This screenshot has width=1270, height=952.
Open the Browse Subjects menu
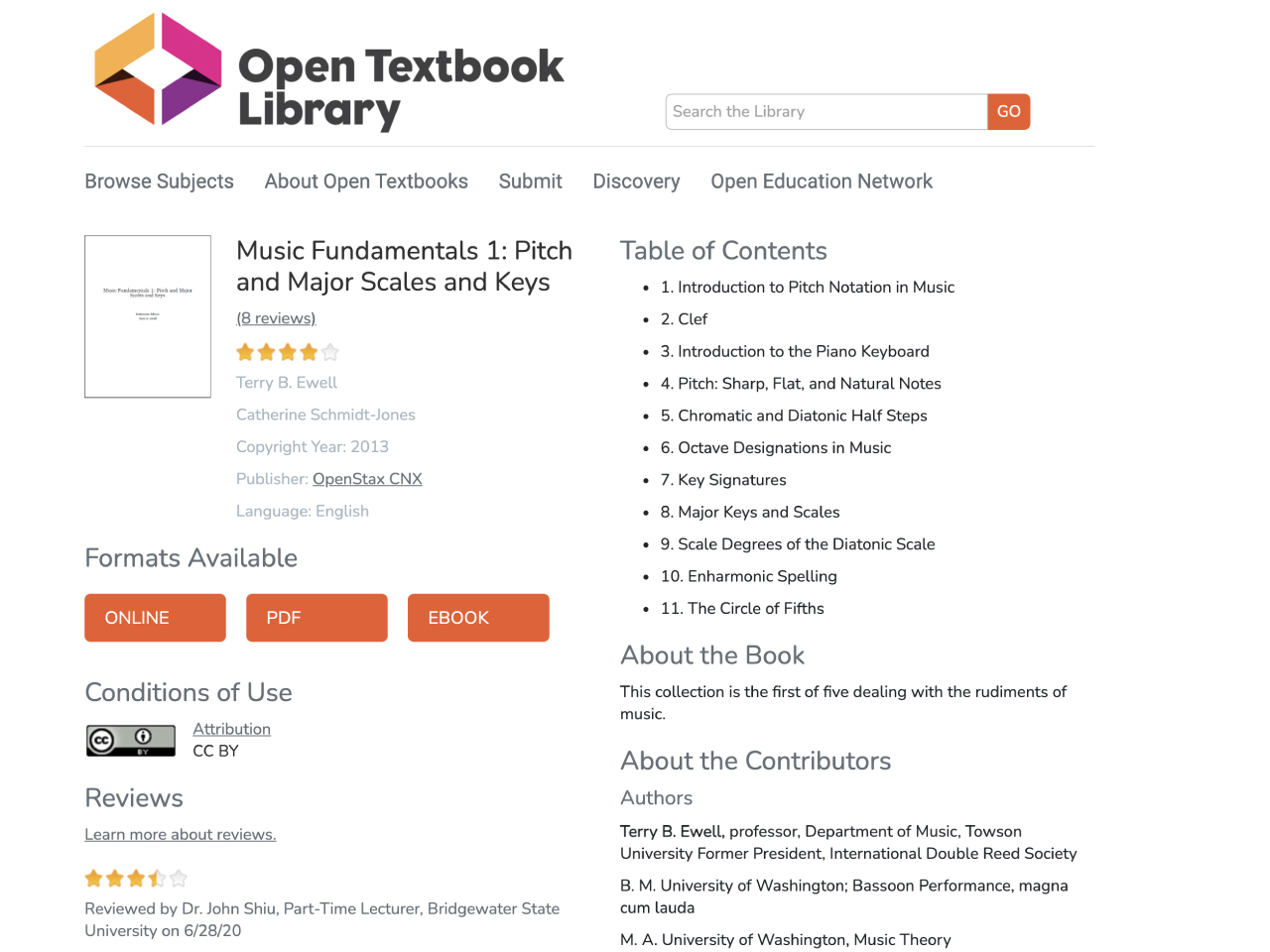[x=159, y=181]
